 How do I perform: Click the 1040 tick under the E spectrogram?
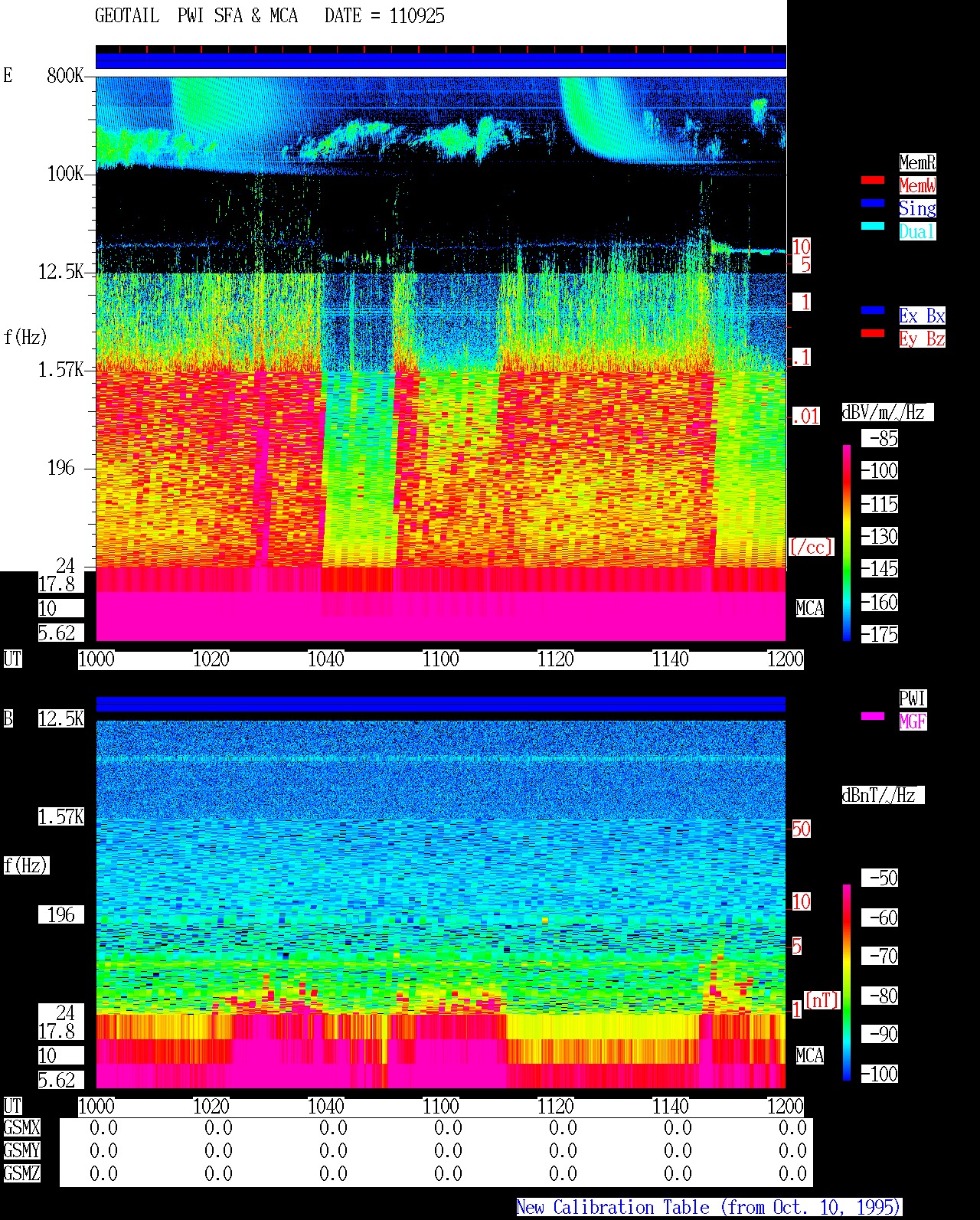point(325,659)
